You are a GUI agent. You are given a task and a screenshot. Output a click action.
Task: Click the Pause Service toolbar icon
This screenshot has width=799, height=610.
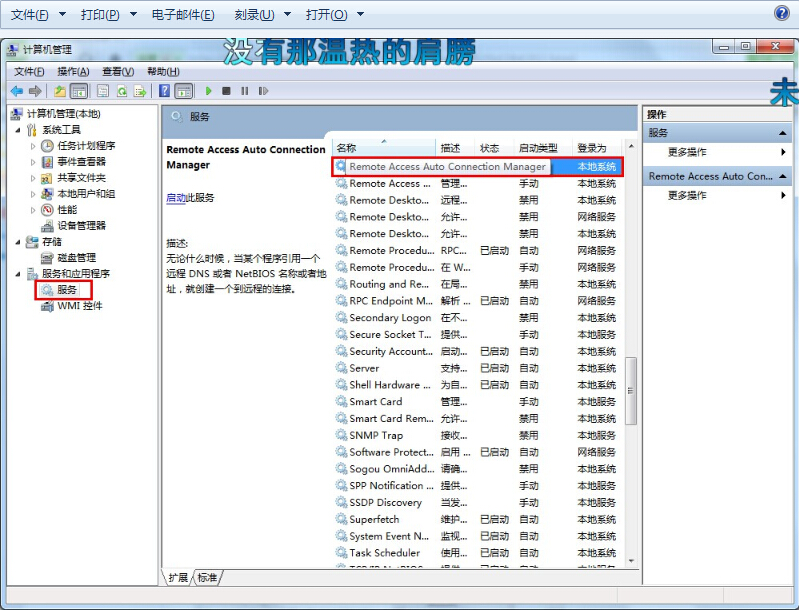coord(245,91)
